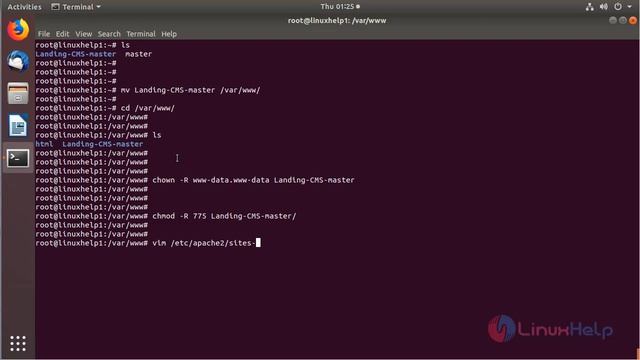This screenshot has height=360, width=640.
Task: Maximize the terminal window
Action: pyautogui.click(x=623, y=20)
